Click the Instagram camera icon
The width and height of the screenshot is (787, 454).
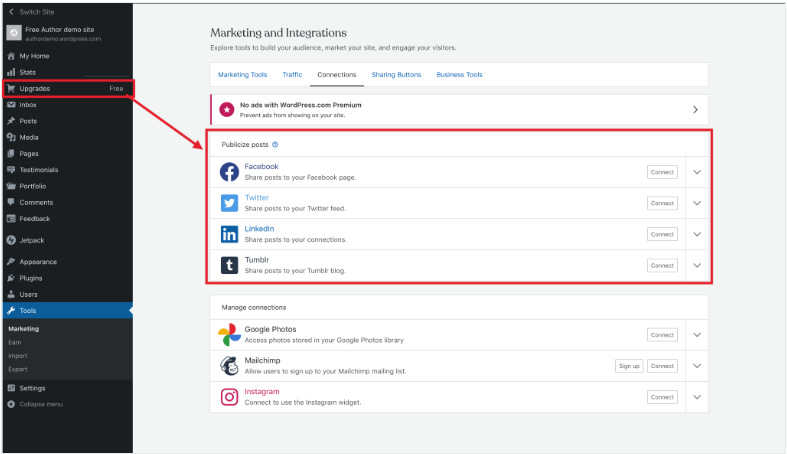coord(229,397)
